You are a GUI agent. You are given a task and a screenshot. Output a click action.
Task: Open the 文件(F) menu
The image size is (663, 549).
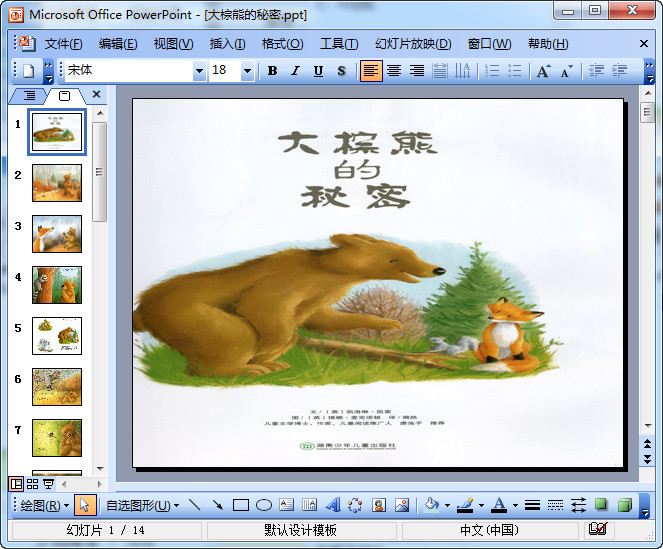click(63, 44)
